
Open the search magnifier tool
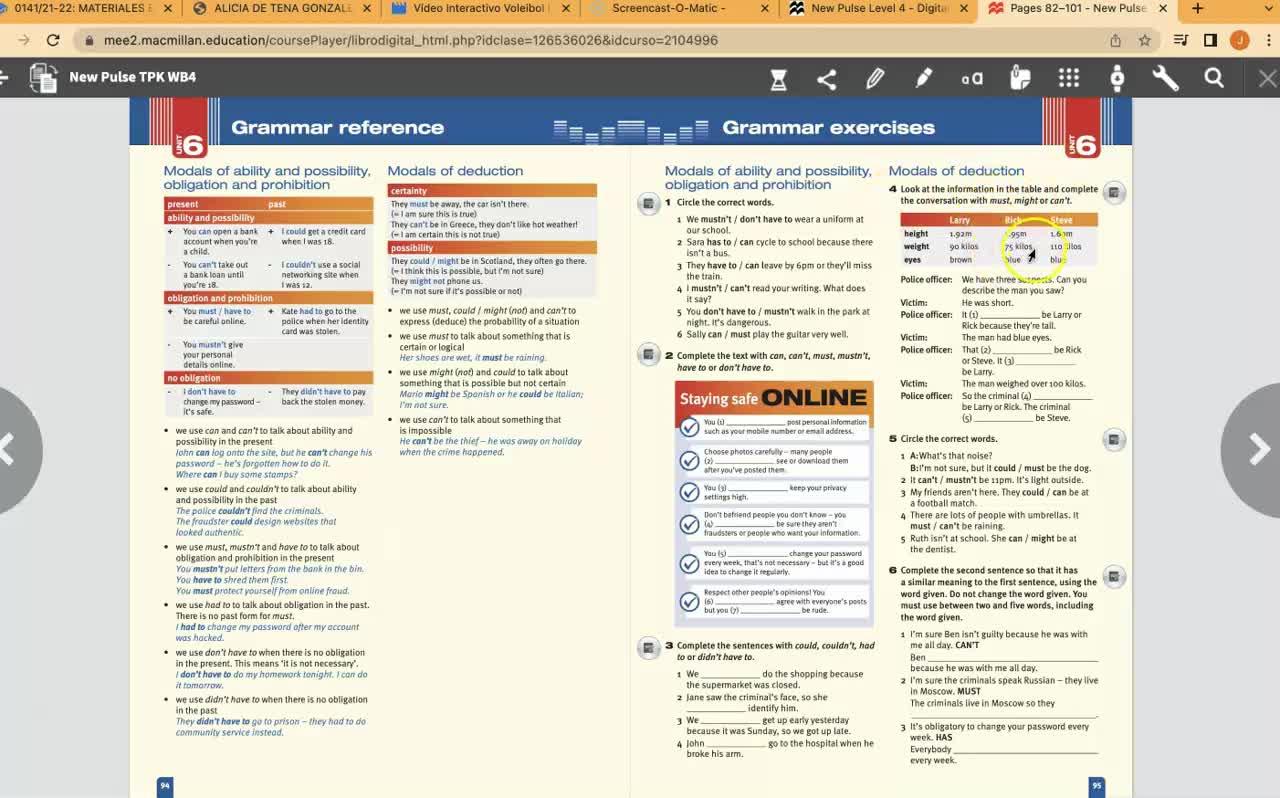pyautogui.click(x=1214, y=78)
